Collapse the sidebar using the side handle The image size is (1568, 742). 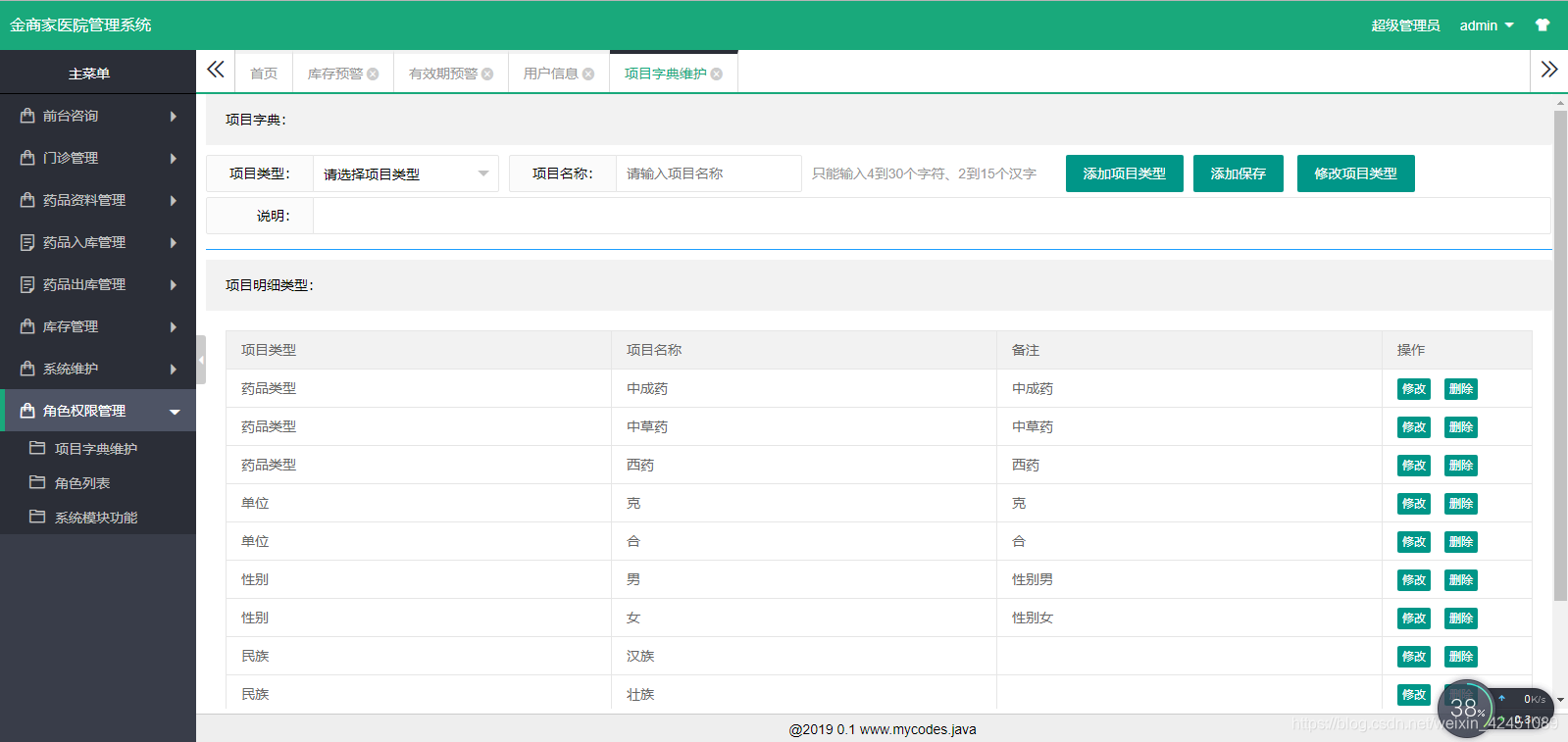click(x=201, y=360)
